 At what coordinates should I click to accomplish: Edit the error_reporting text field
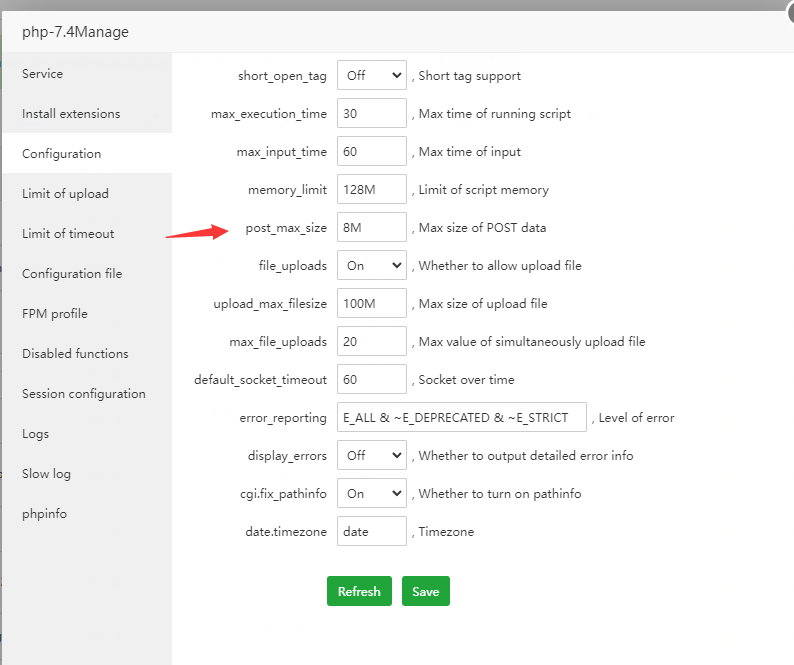[461, 417]
